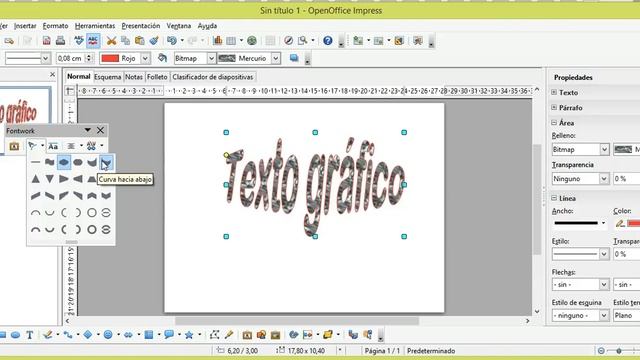Image resolution: width=640 pixels, height=360 pixels.
Task: Select the plain text Fontwork shape
Action: (x=36, y=162)
